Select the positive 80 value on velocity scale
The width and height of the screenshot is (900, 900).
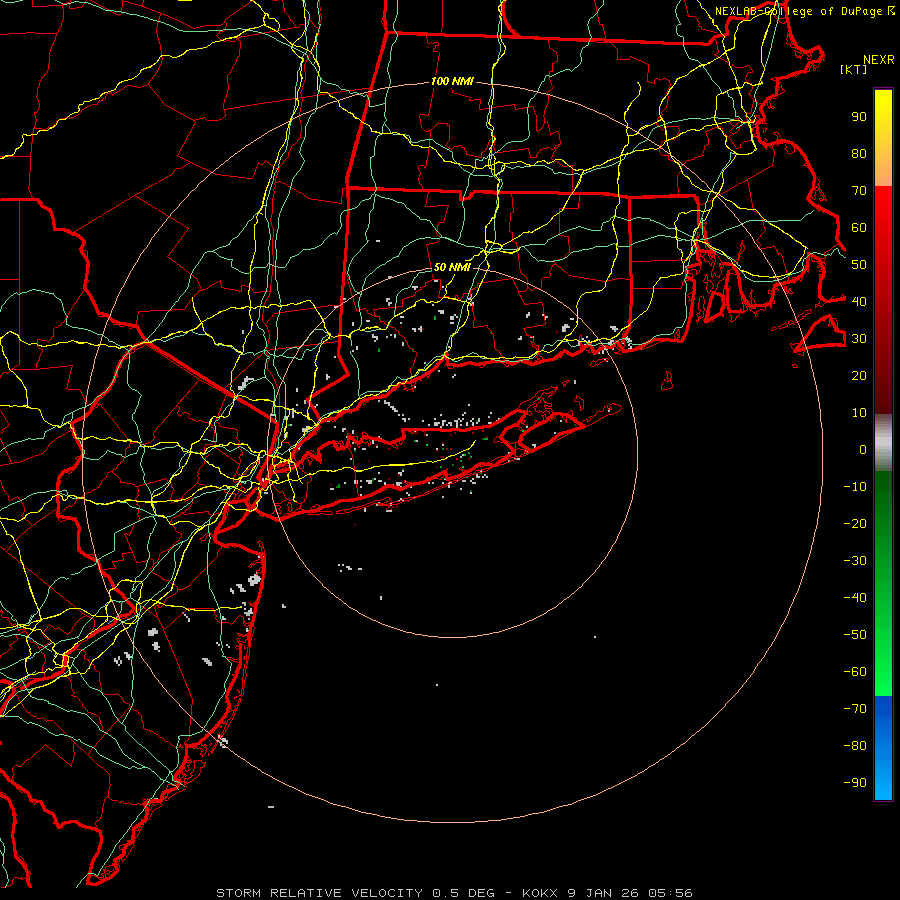tap(859, 154)
